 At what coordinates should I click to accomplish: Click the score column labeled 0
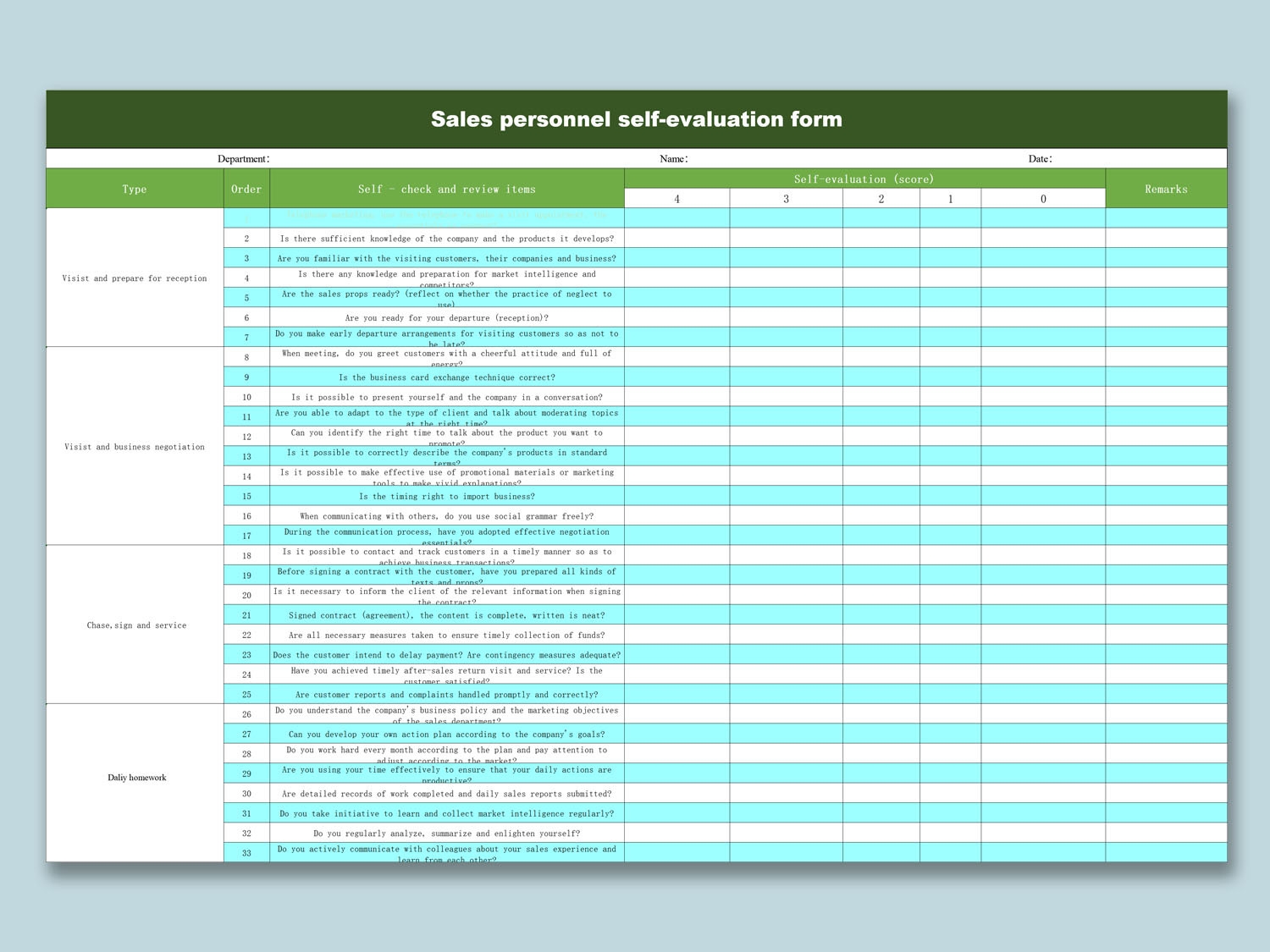coord(1042,199)
